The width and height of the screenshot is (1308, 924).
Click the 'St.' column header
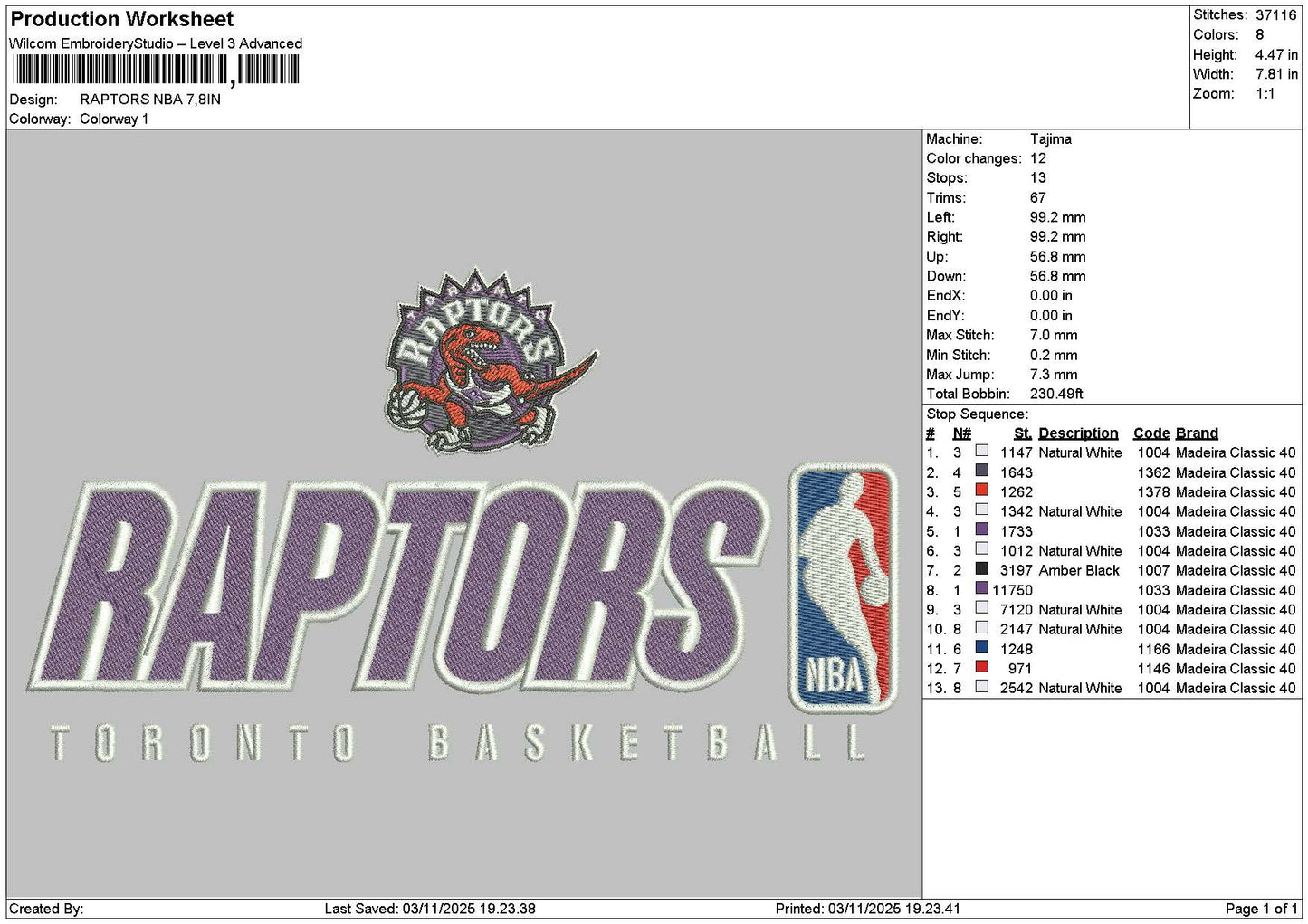pos(1023,433)
